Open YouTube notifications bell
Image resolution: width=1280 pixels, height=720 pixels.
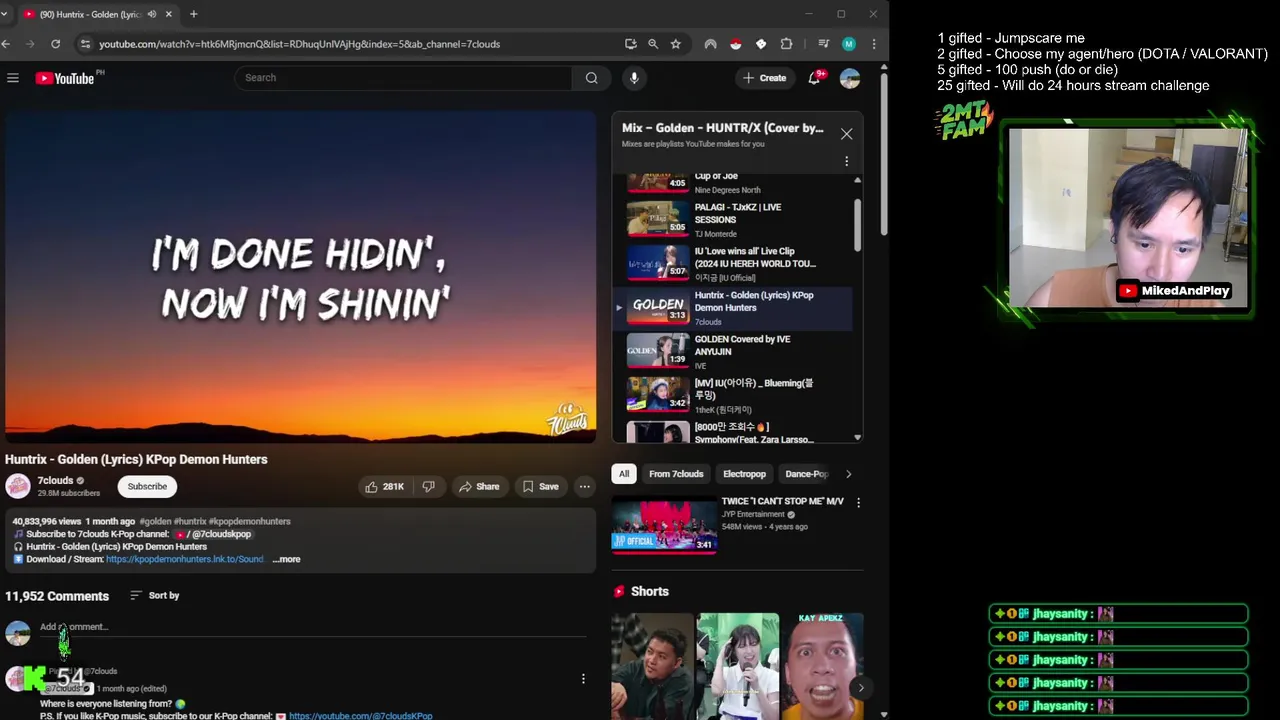coord(815,78)
